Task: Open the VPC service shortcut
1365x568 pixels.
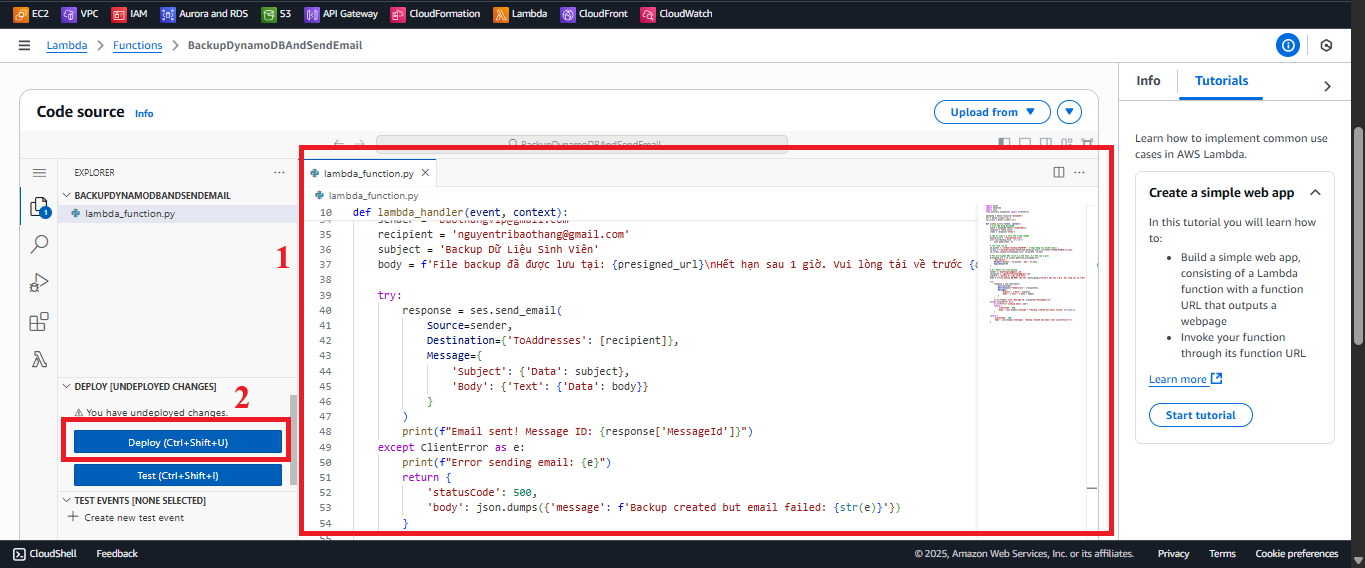Action: pyautogui.click(x=81, y=14)
